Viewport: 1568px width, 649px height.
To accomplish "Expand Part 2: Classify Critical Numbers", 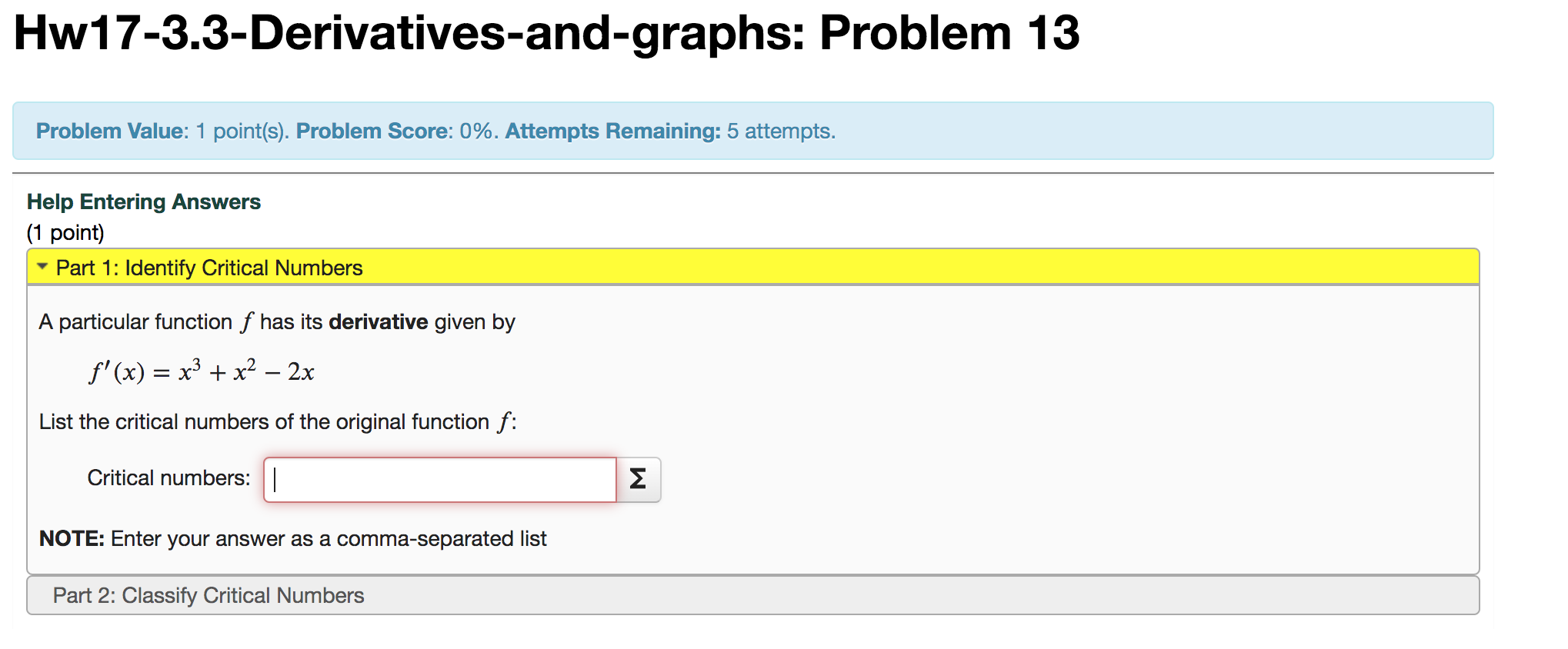I will 209,594.
